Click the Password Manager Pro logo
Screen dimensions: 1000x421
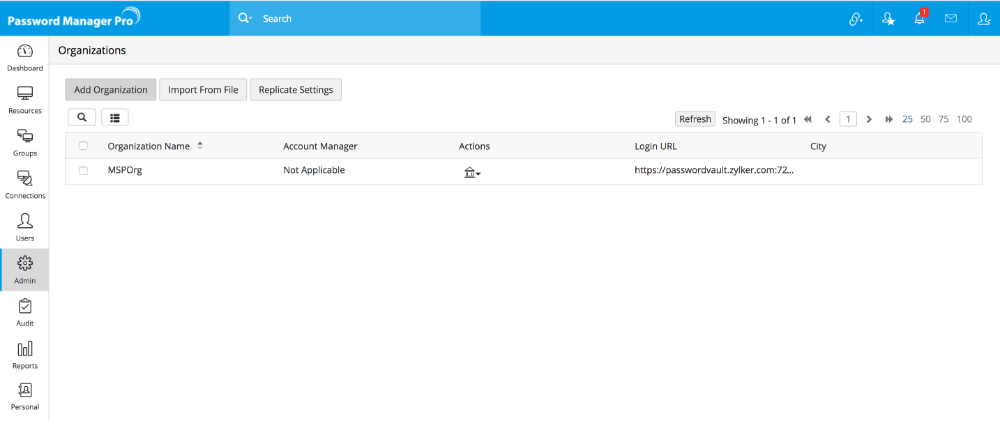point(74,18)
